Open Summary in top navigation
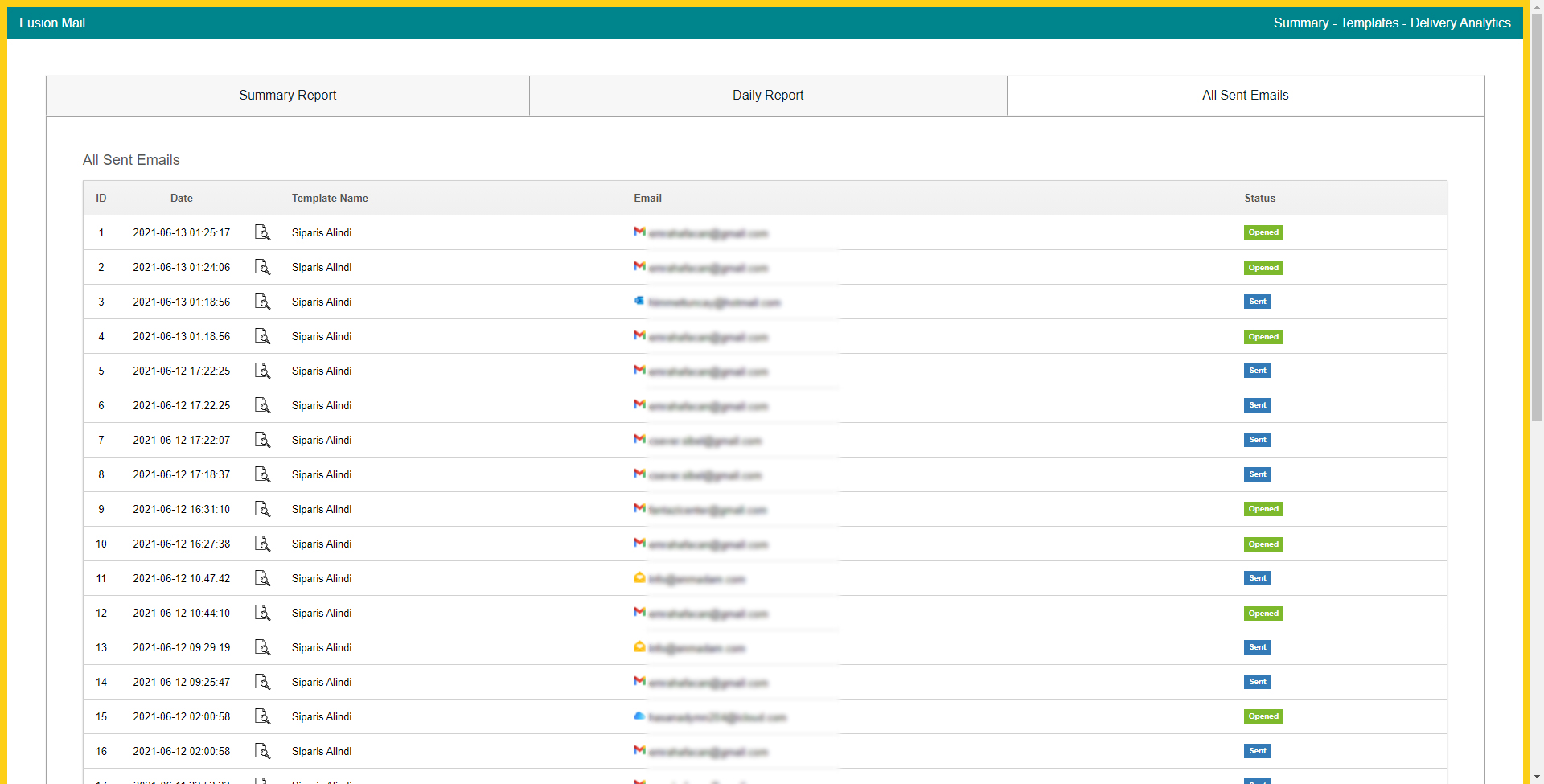The height and width of the screenshot is (784, 1544). [x=1300, y=23]
